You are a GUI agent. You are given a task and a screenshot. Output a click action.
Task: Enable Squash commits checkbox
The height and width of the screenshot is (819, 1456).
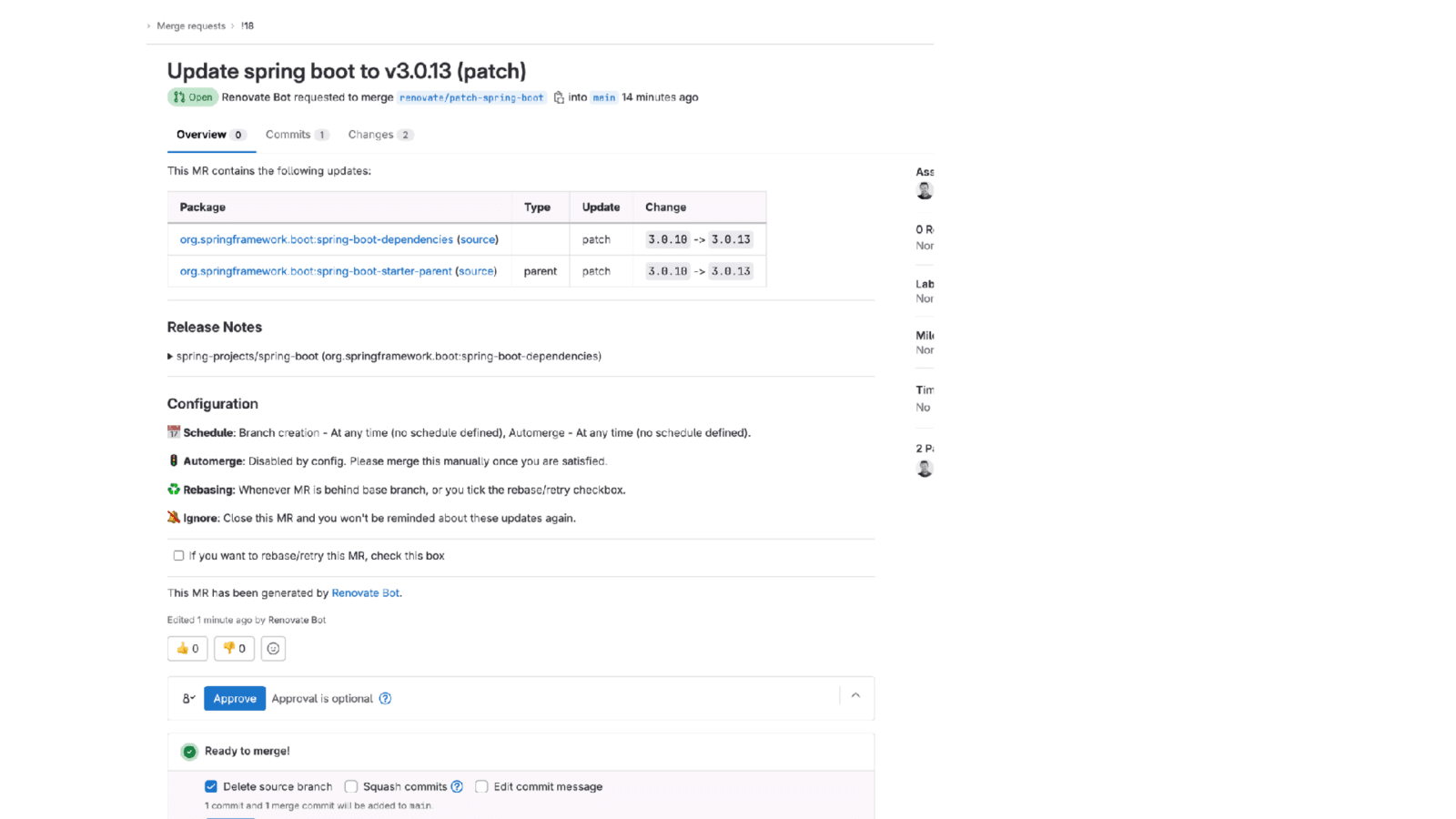click(x=351, y=787)
